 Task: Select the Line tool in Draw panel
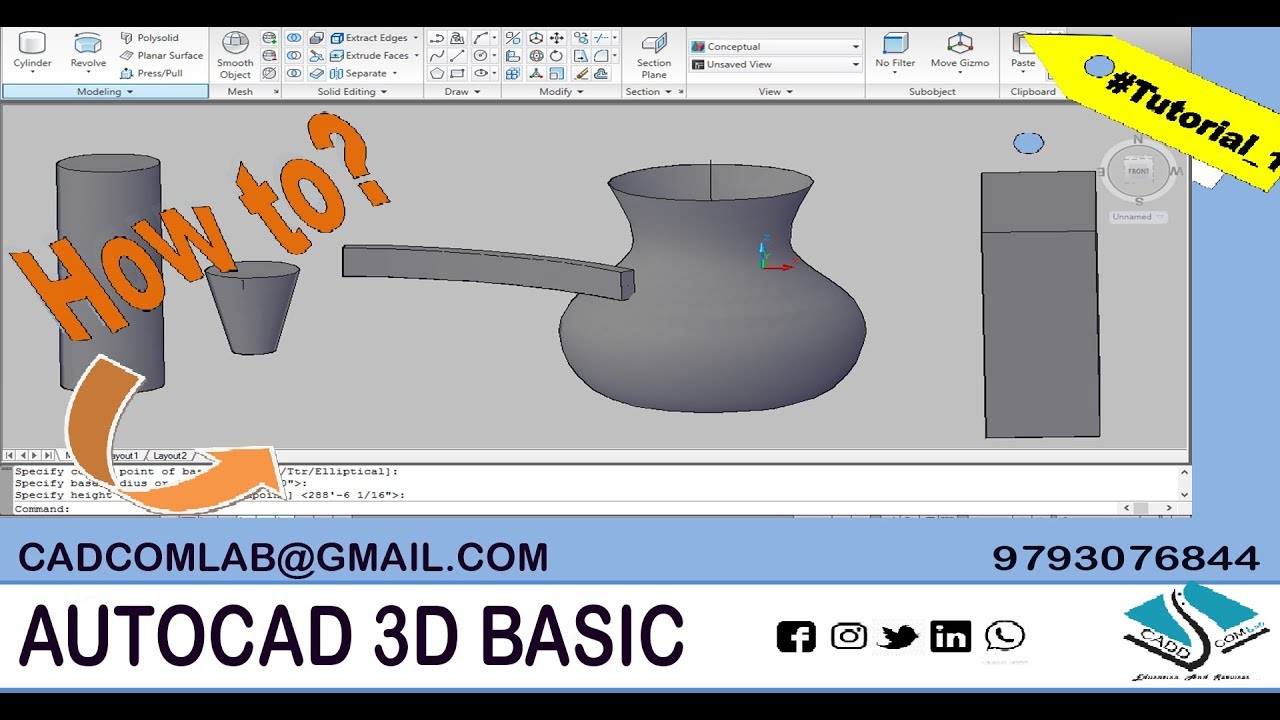click(457, 55)
